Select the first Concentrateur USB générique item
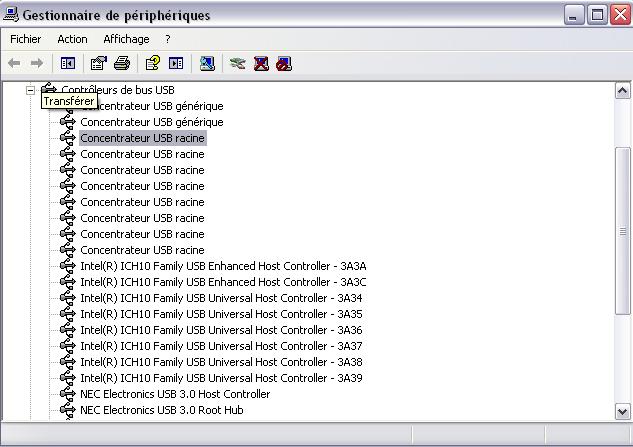Screen dimensions: 633x447 [152, 106]
